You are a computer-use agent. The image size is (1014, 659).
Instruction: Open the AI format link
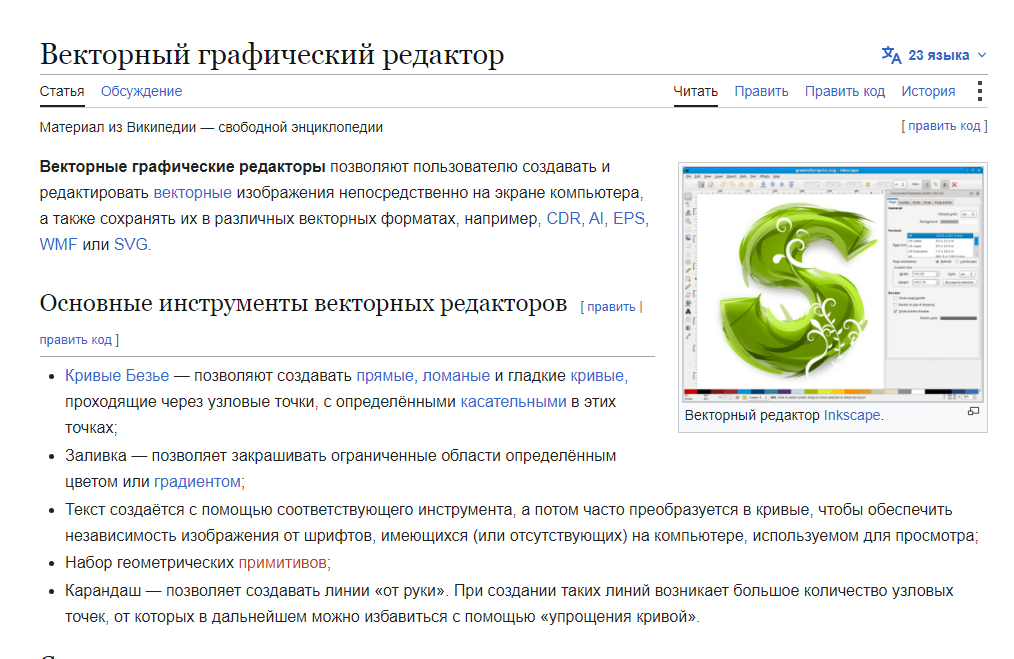pos(596,219)
